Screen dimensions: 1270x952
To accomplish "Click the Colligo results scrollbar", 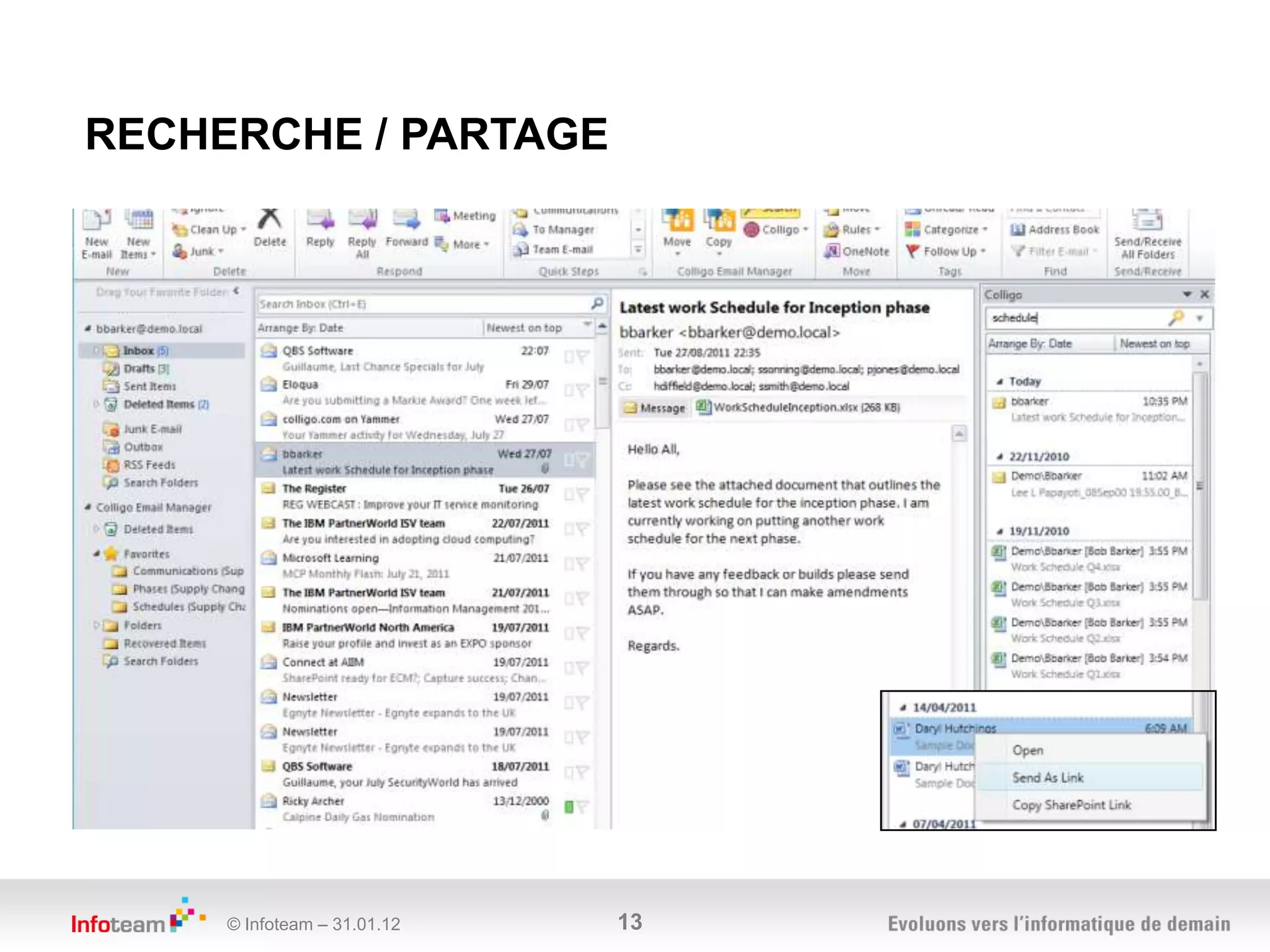I will (x=1200, y=487).
